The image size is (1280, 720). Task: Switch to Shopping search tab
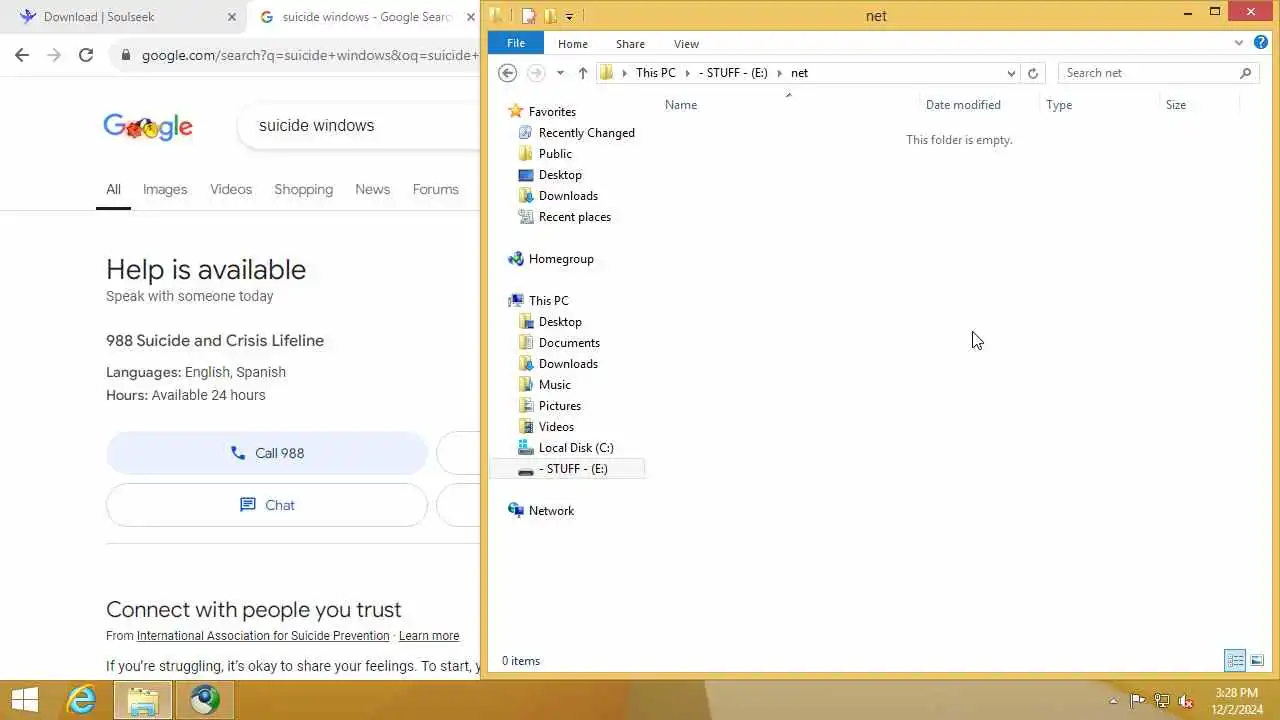303,189
